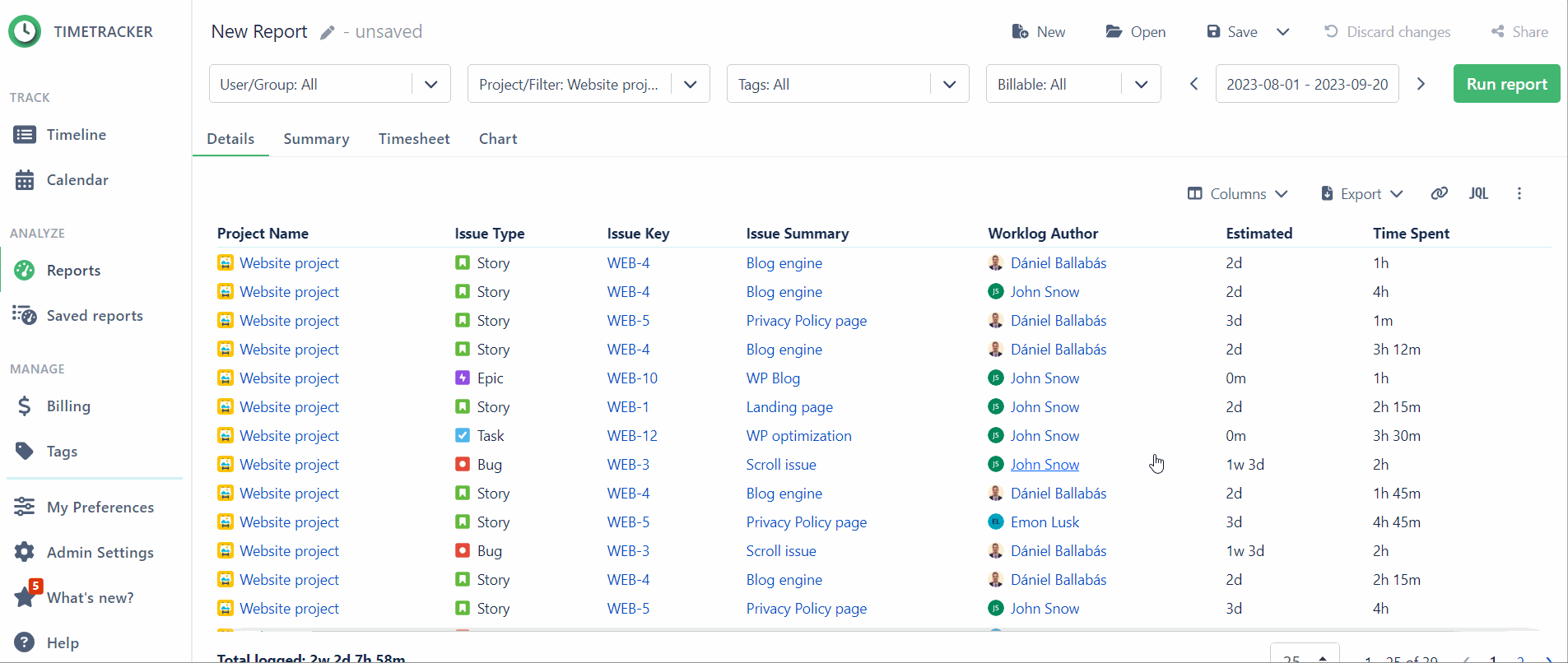Click Emon Lusk's avatar icon
1568x663 pixels.
point(996,522)
